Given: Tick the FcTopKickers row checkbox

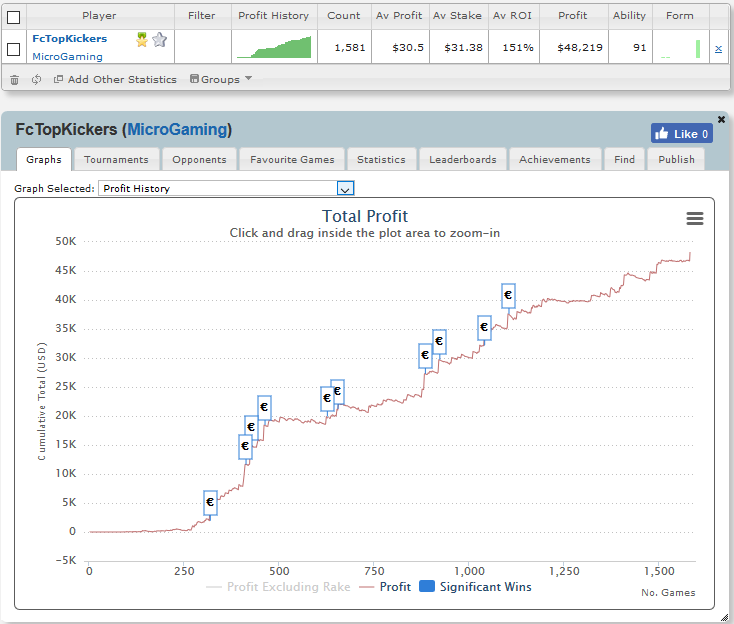Looking at the screenshot, I should click(x=14, y=49).
